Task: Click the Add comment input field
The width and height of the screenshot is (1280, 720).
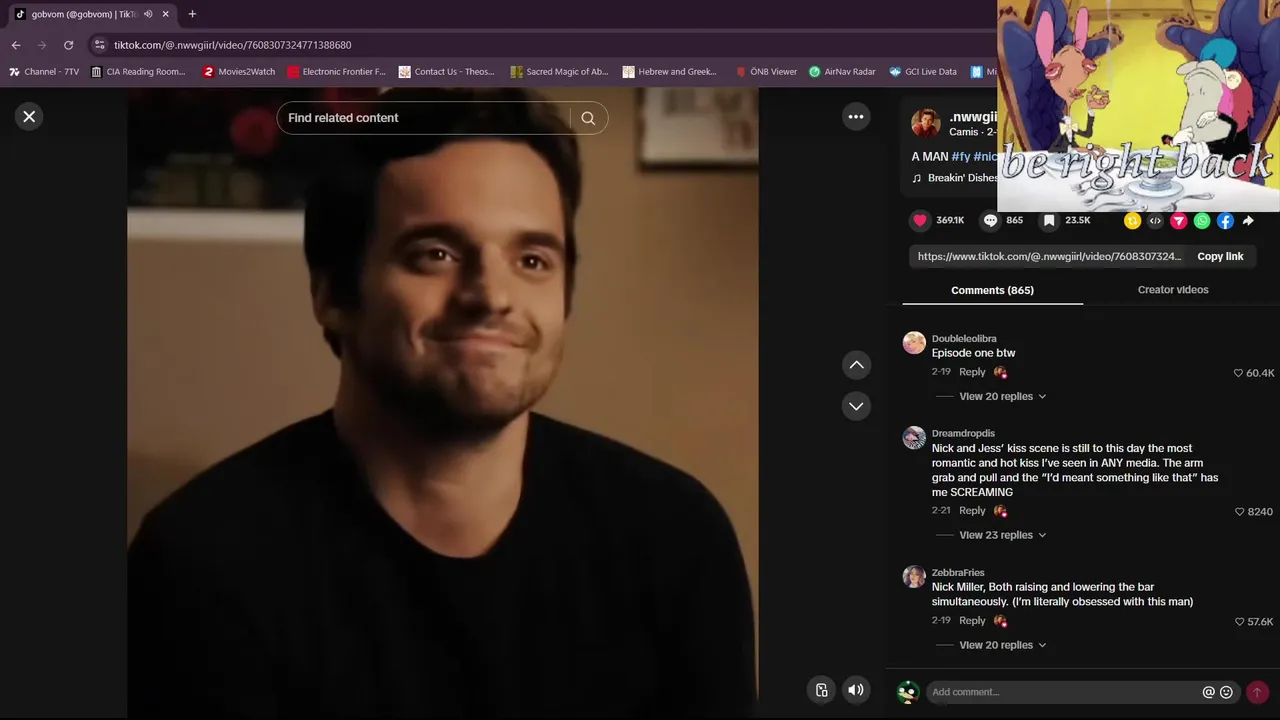Action: [x=1062, y=692]
